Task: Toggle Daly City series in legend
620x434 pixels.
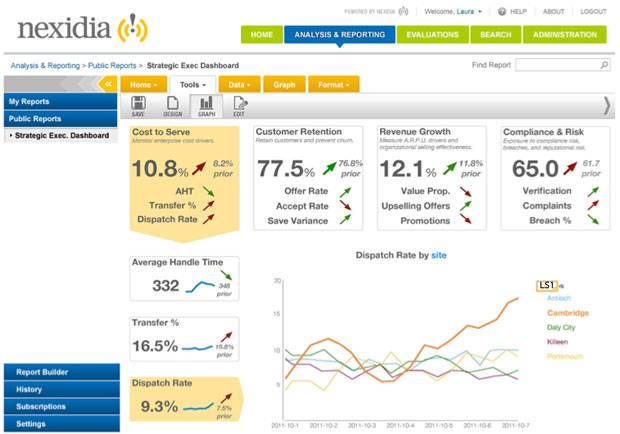Action: [x=561, y=327]
